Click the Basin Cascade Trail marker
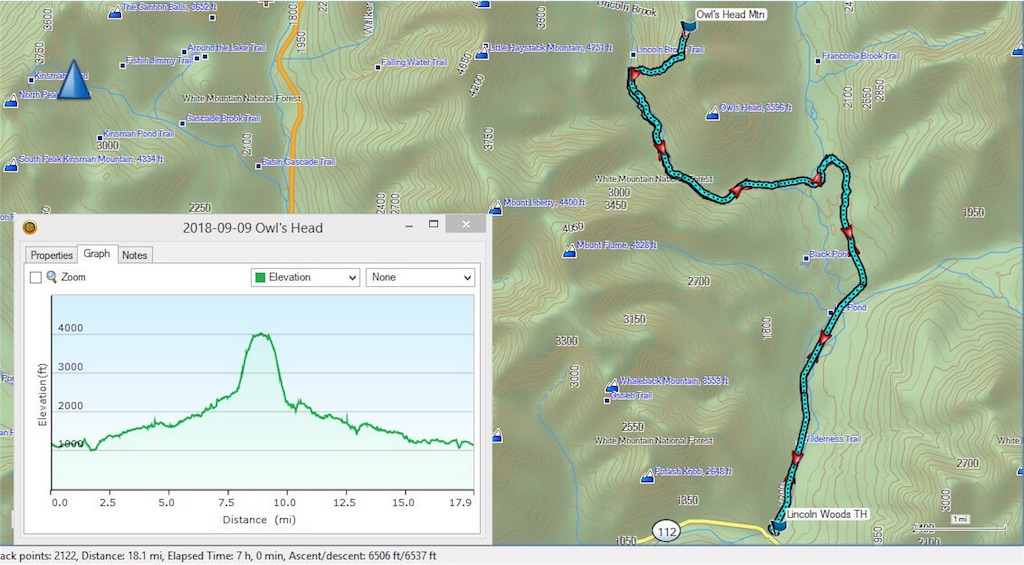 [258, 166]
